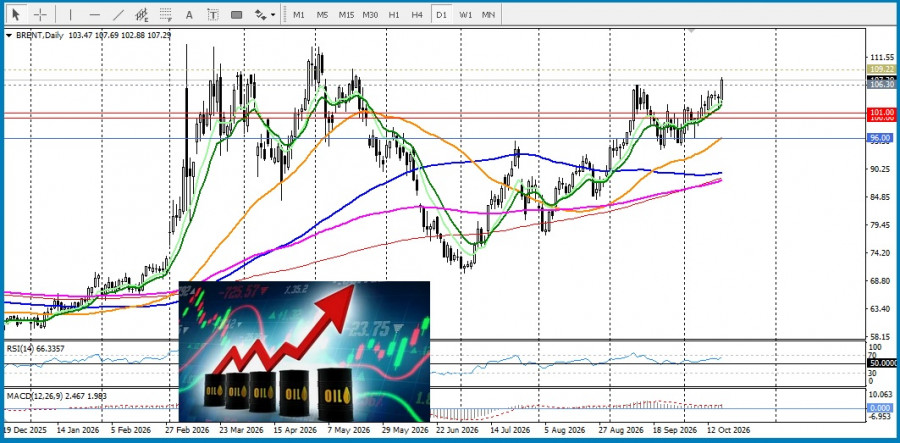The width and height of the screenshot is (900, 443).
Task: Click the 22 Jun 2026 date label
Action: click(x=457, y=430)
